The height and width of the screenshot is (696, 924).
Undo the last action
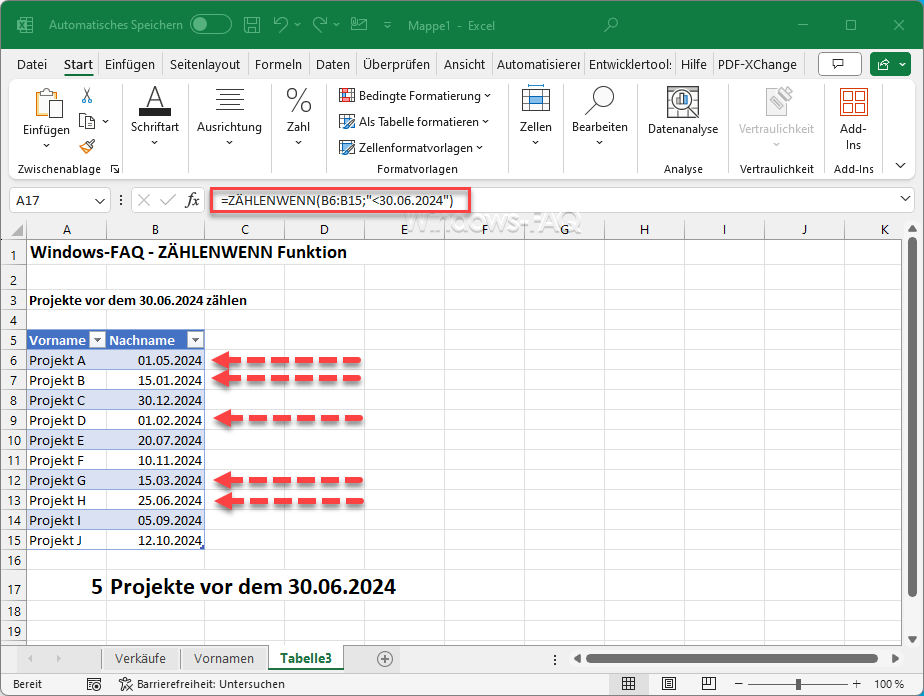(x=281, y=25)
